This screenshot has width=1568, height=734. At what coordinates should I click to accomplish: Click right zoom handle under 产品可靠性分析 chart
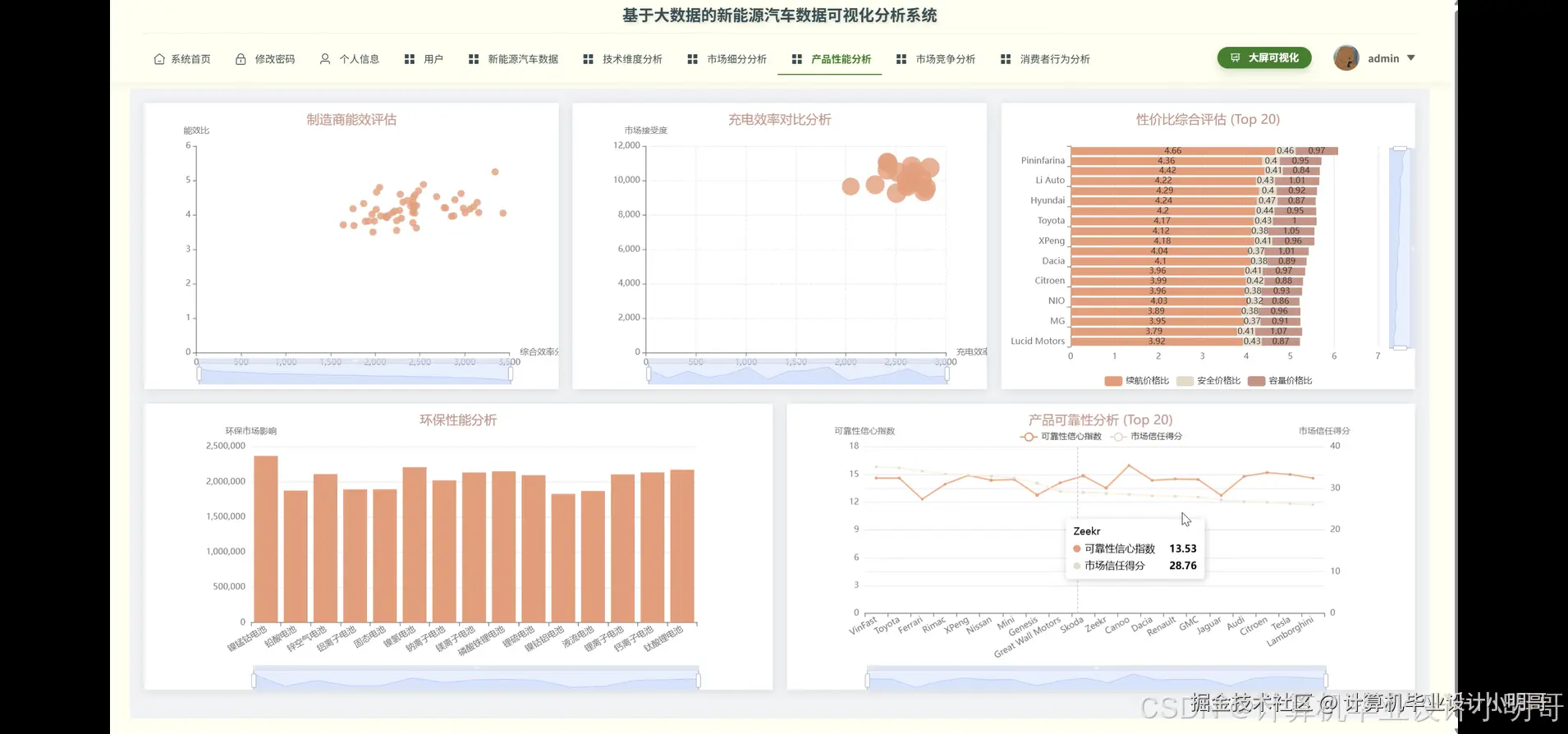click(x=1326, y=681)
